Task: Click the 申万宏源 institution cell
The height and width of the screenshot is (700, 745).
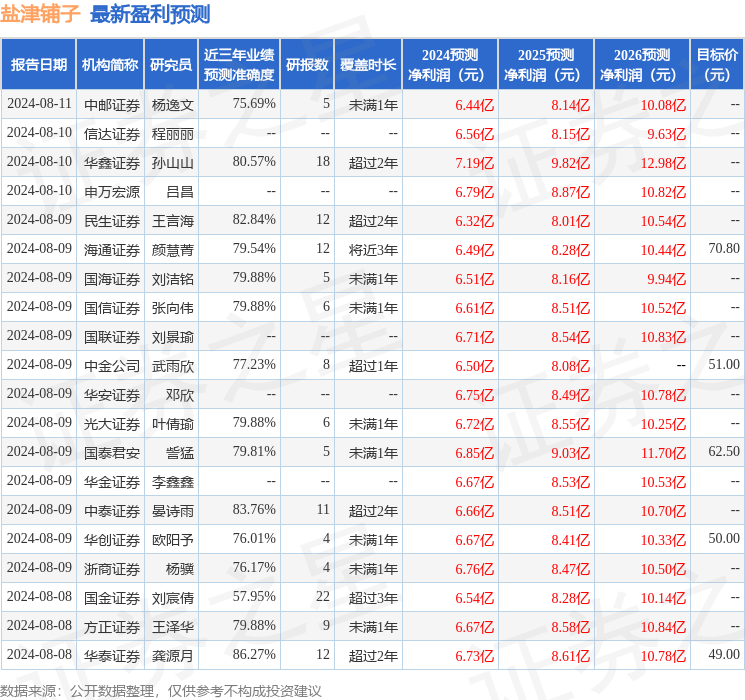Action: click(112, 192)
